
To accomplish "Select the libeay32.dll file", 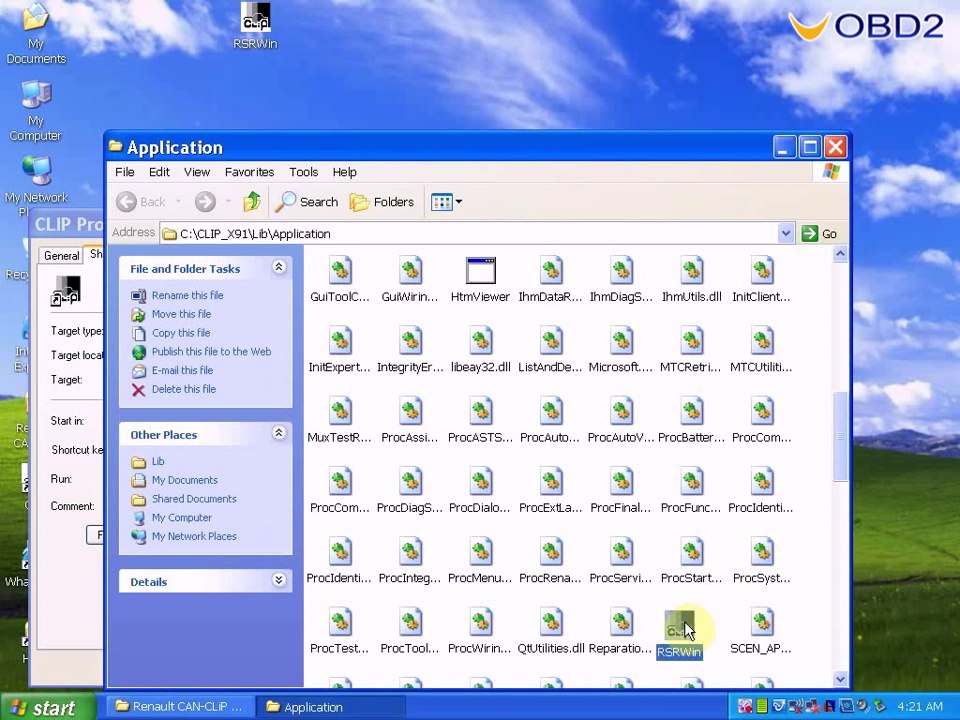I will (481, 350).
